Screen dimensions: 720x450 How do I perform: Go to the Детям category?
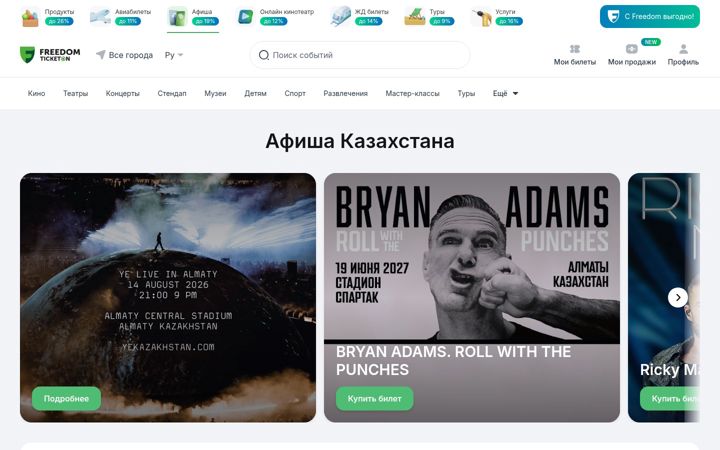[255, 93]
